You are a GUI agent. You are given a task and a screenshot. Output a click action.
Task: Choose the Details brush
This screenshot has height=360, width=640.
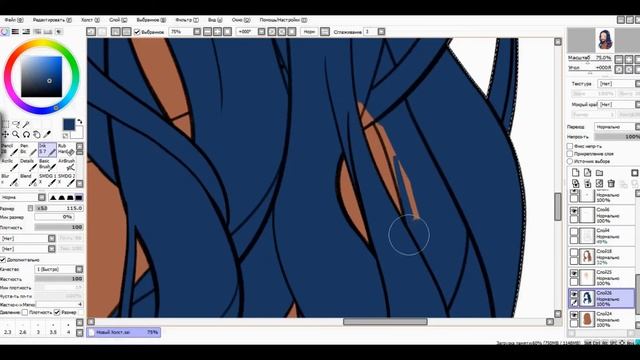click(x=28, y=164)
